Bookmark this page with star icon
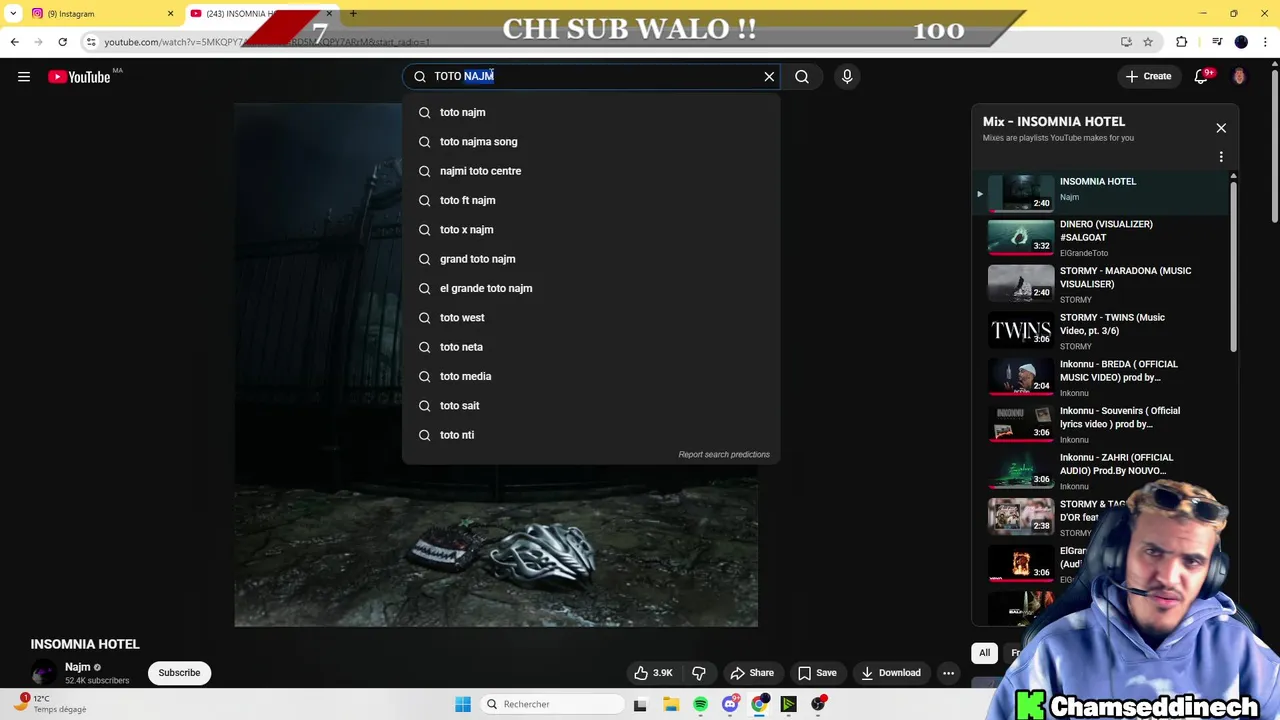The height and width of the screenshot is (720, 1280). point(1148,42)
